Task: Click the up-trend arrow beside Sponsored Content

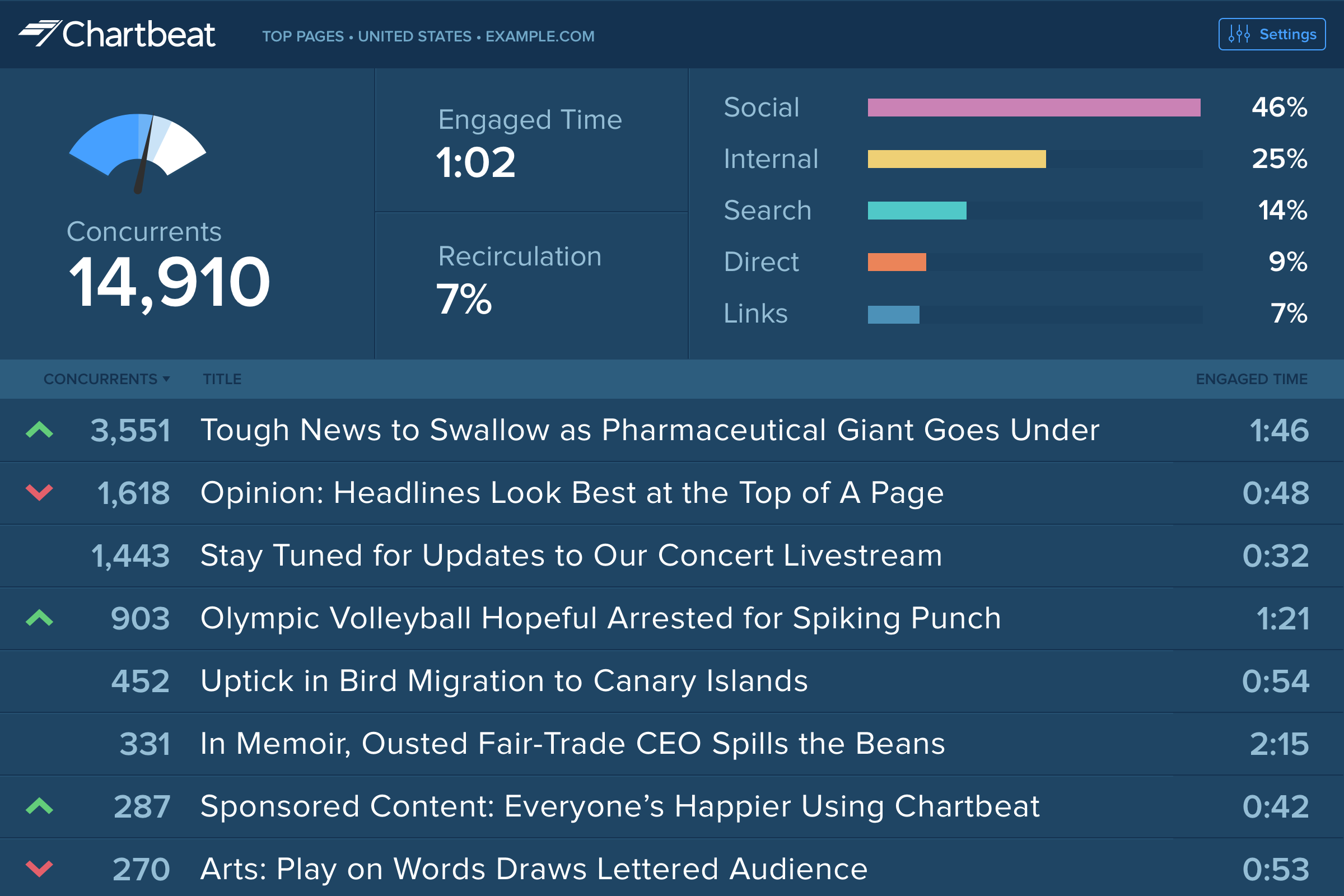Action: pyautogui.click(x=39, y=807)
